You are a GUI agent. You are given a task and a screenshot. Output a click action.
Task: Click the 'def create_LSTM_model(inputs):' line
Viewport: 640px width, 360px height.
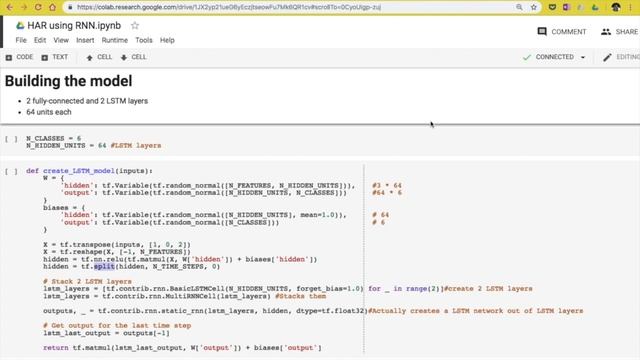89,171
